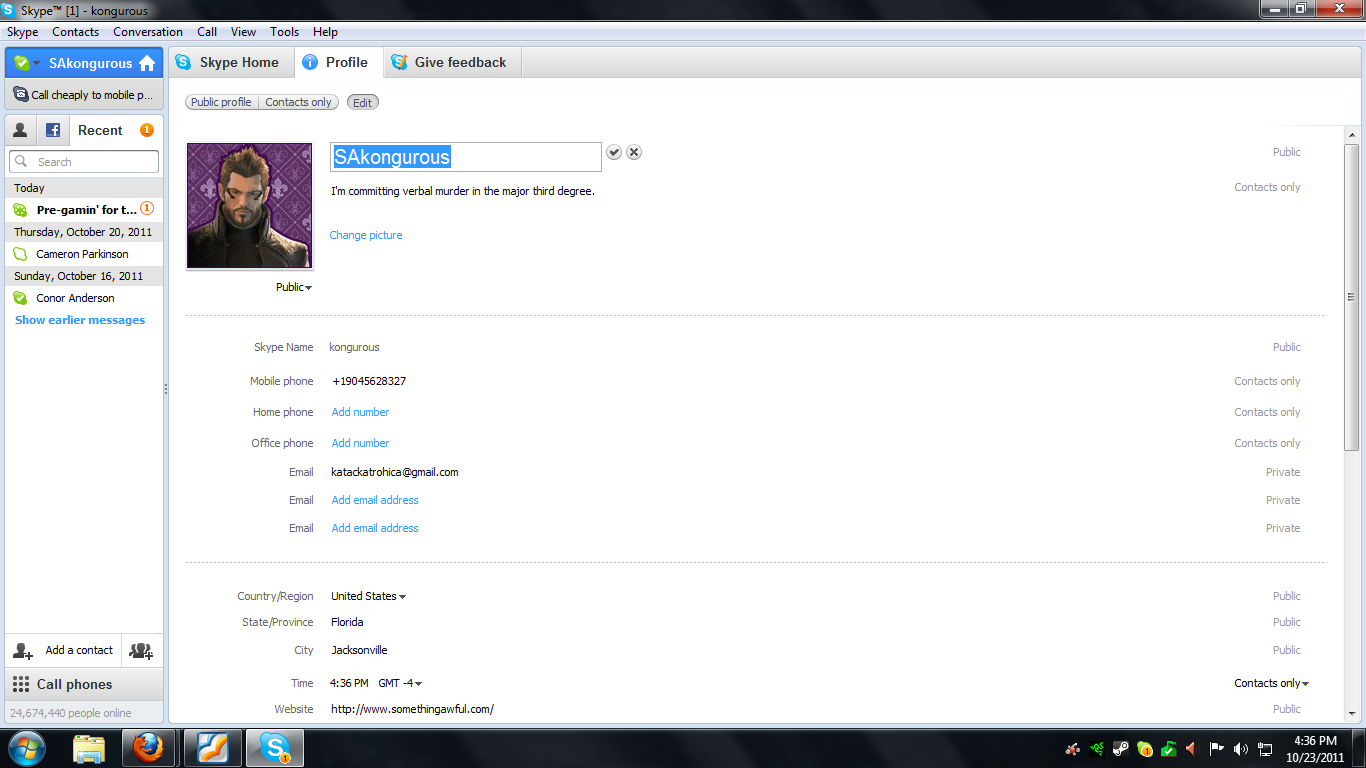Click the Razer tray icon
The height and width of the screenshot is (768, 1366).
pyautogui.click(x=1097, y=748)
